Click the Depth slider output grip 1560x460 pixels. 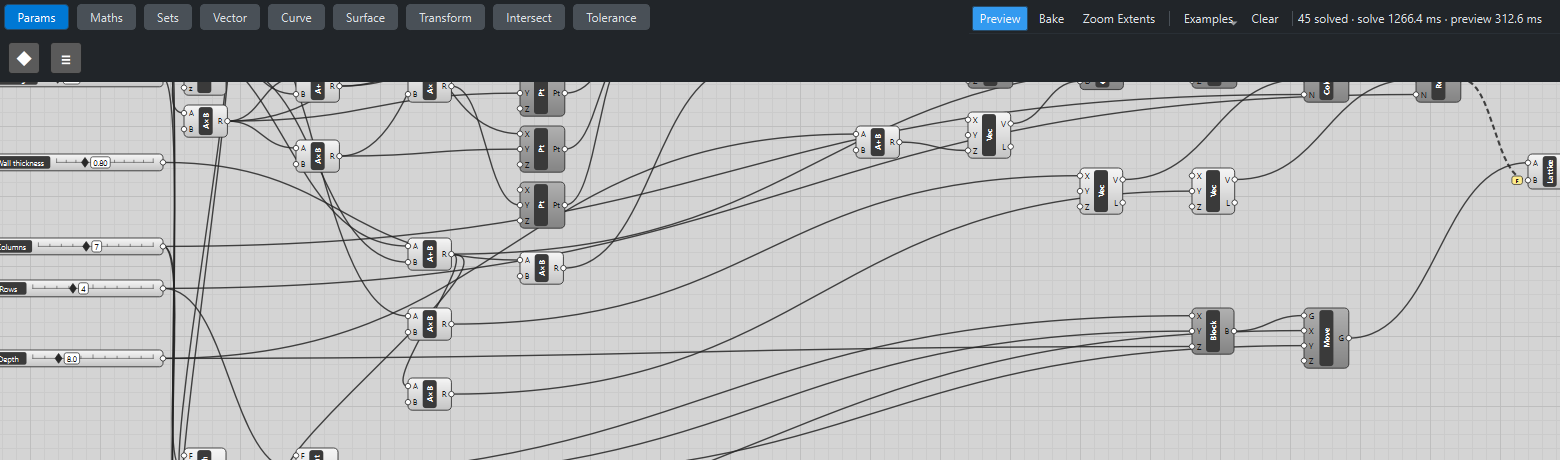[163, 358]
